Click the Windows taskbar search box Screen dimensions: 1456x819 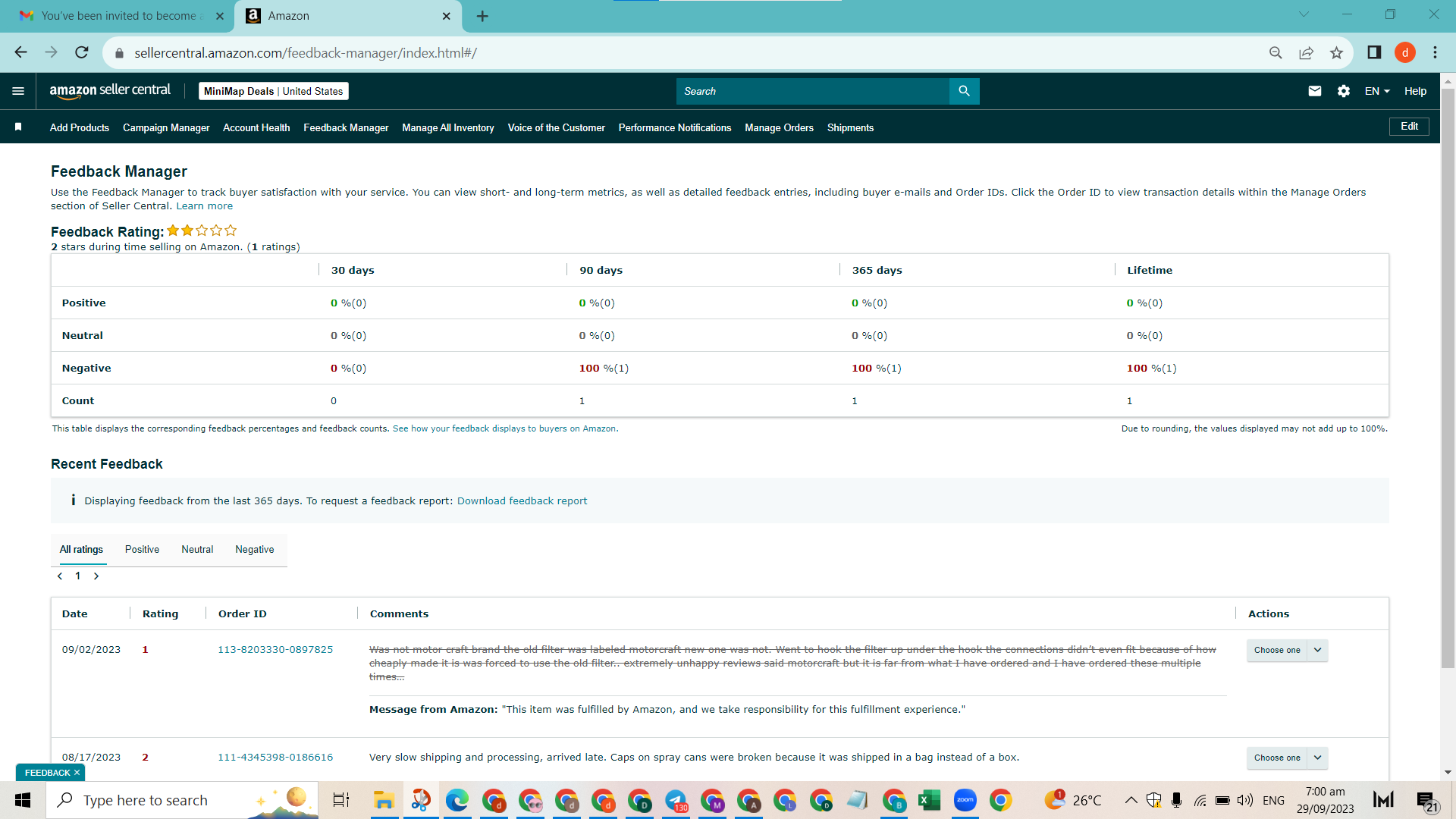click(x=182, y=800)
